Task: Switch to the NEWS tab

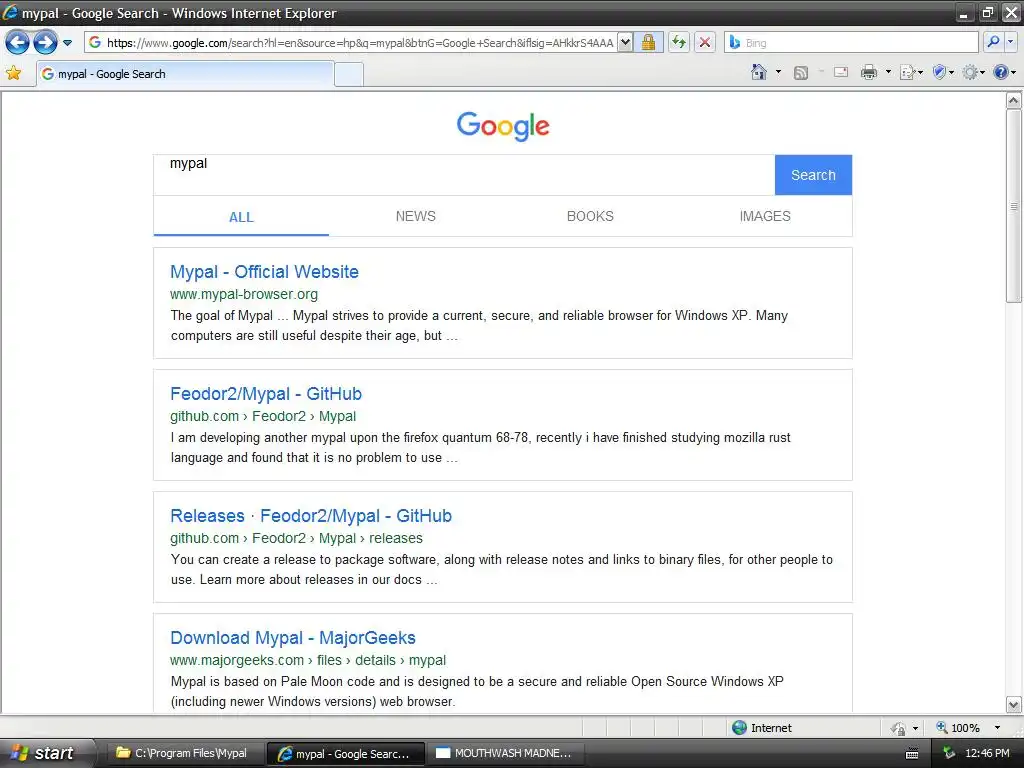Action: tap(415, 216)
